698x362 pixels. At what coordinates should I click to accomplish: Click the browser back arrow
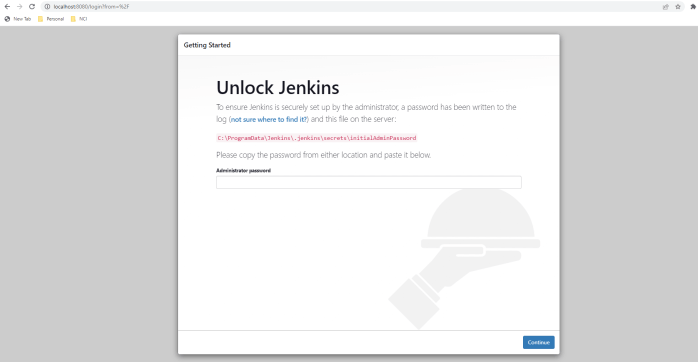[x=7, y=7]
